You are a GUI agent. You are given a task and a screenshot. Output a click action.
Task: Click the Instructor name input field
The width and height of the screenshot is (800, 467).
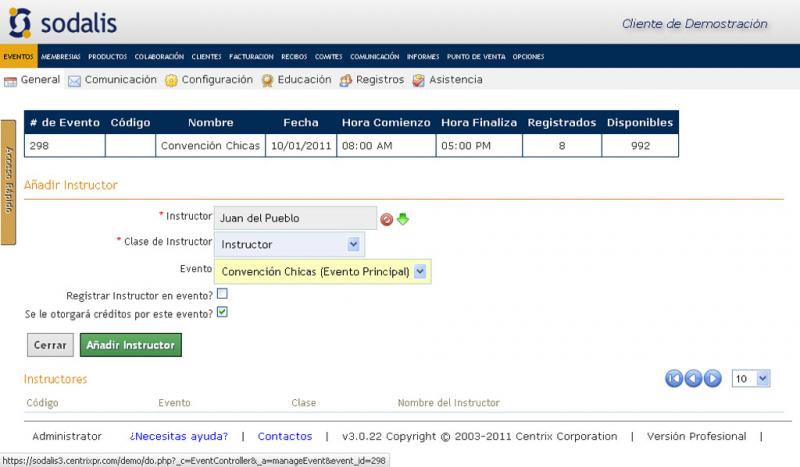(295, 218)
